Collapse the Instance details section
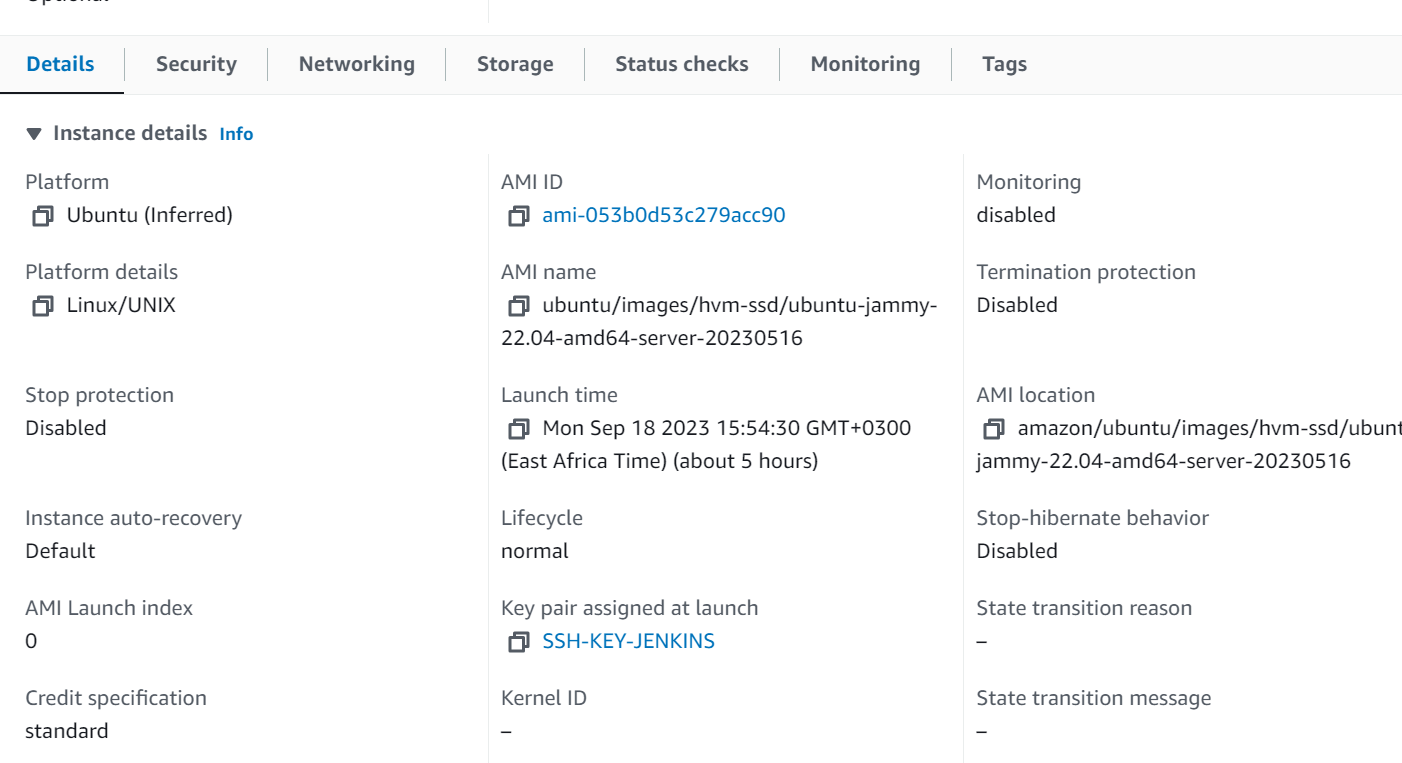Screen dimensions: 1402x763 tap(34, 133)
